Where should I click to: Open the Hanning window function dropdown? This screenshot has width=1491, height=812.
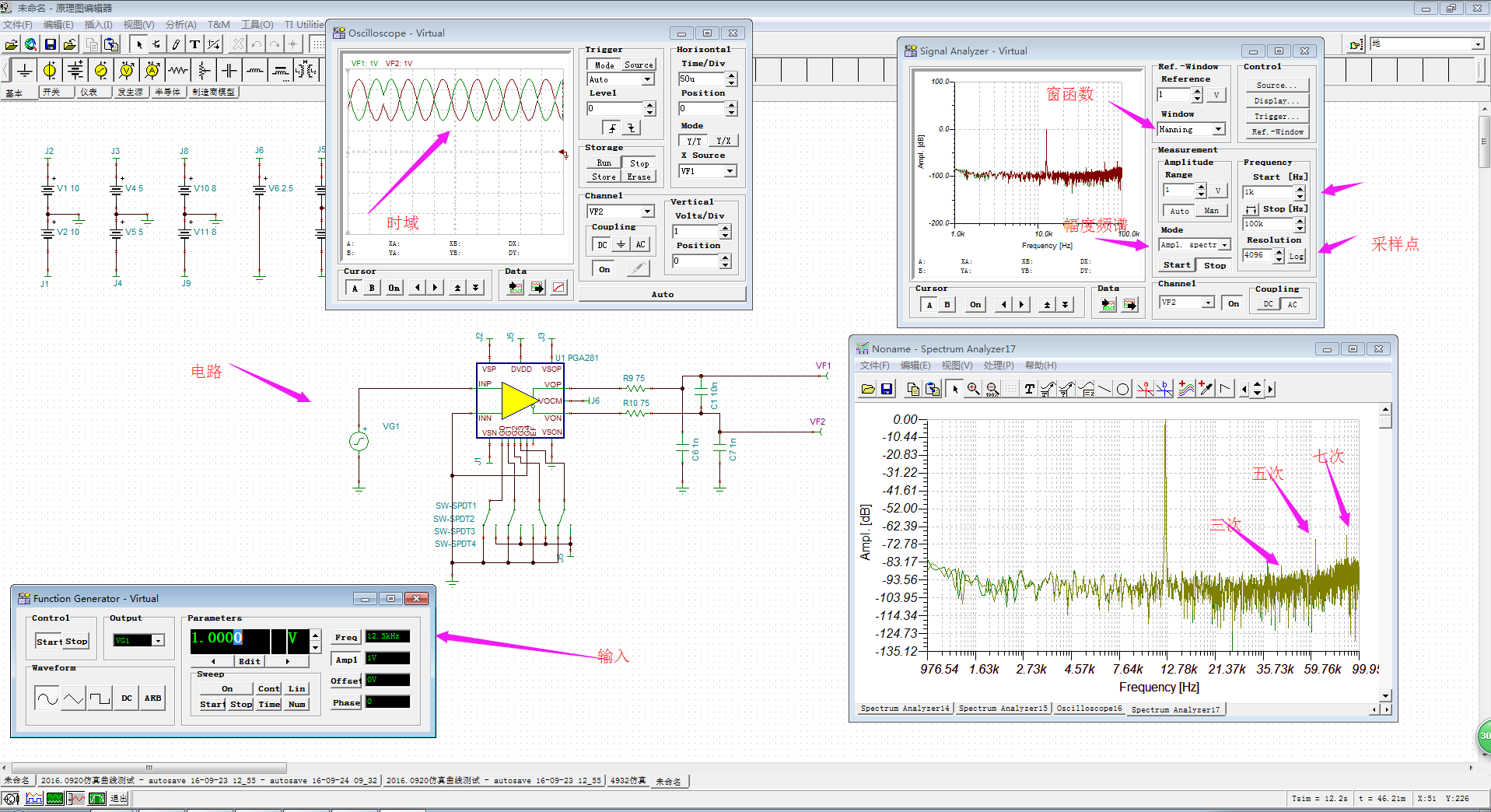coord(1218,130)
